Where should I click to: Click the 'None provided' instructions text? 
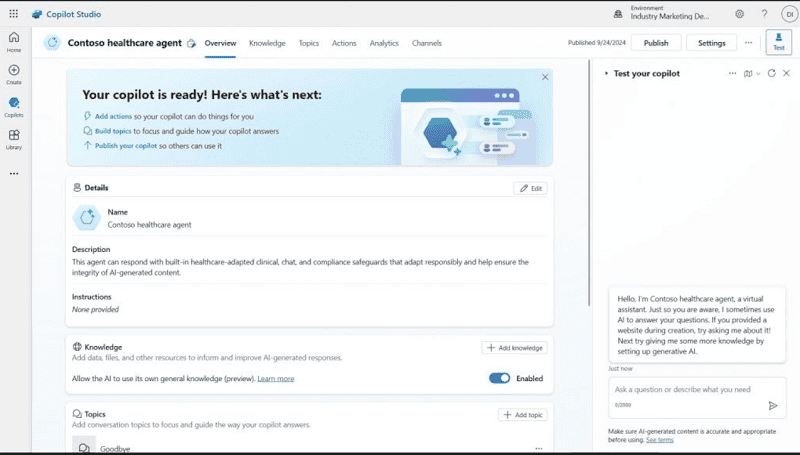click(x=95, y=309)
